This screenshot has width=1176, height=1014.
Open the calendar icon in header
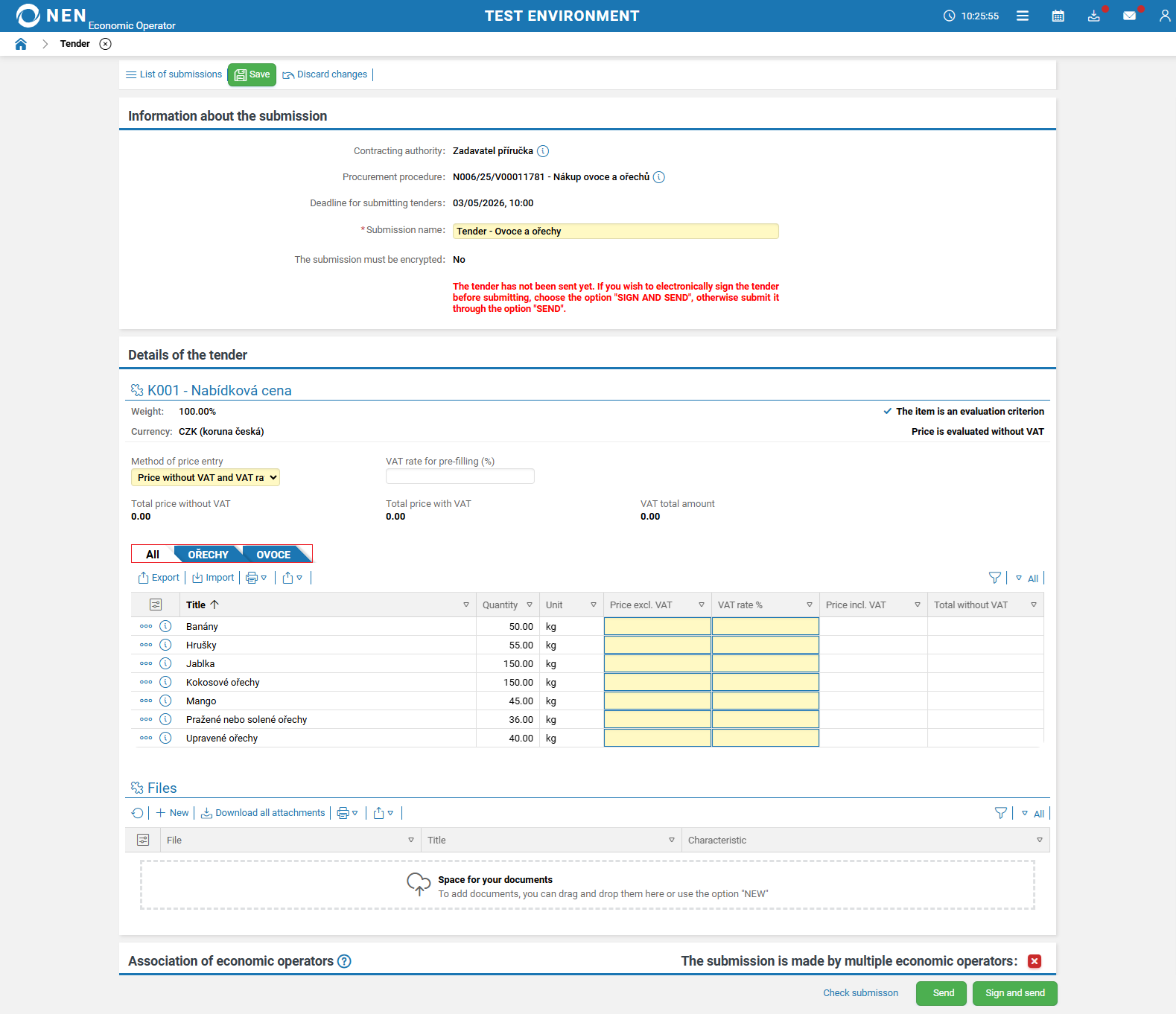[x=1058, y=16]
